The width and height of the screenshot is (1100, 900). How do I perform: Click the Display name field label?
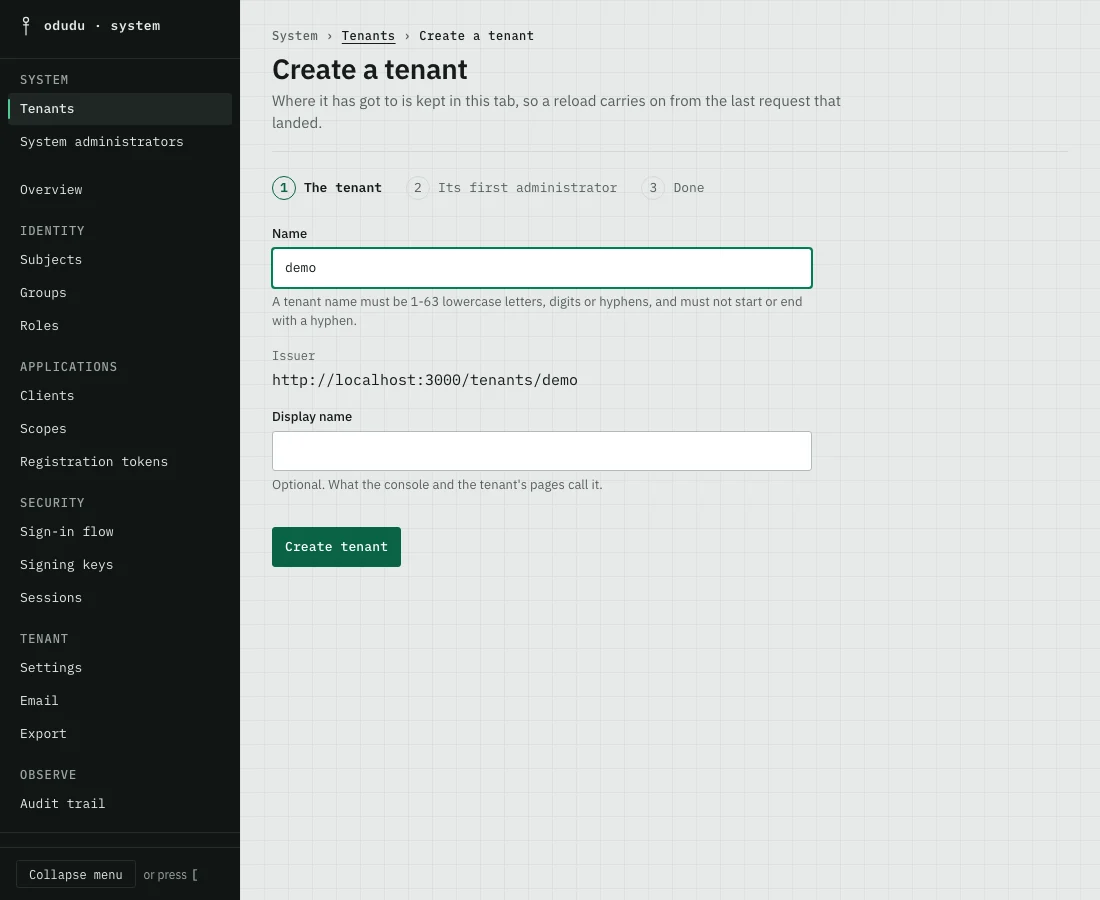click(312, 417)
